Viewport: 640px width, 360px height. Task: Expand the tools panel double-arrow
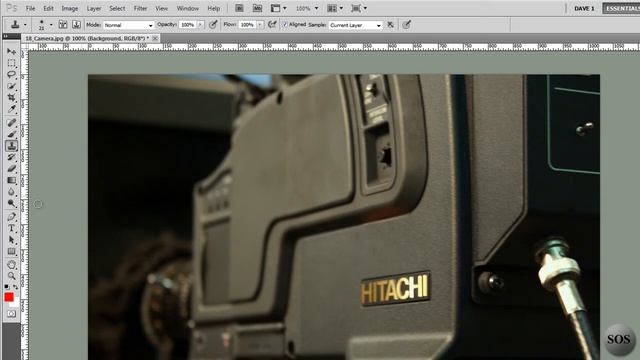click(x=5, y=36)
